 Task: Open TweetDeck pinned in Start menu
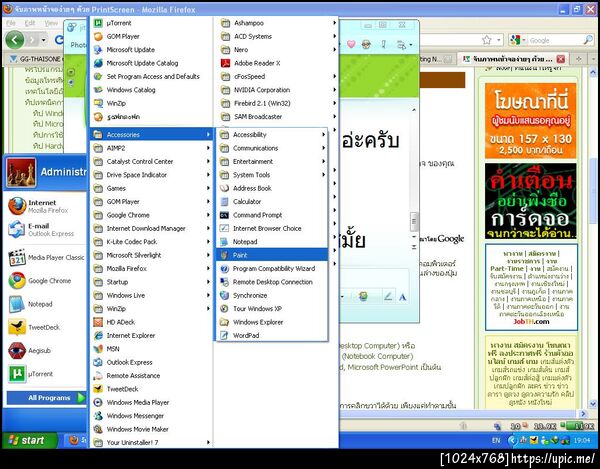tap(46, 327)
